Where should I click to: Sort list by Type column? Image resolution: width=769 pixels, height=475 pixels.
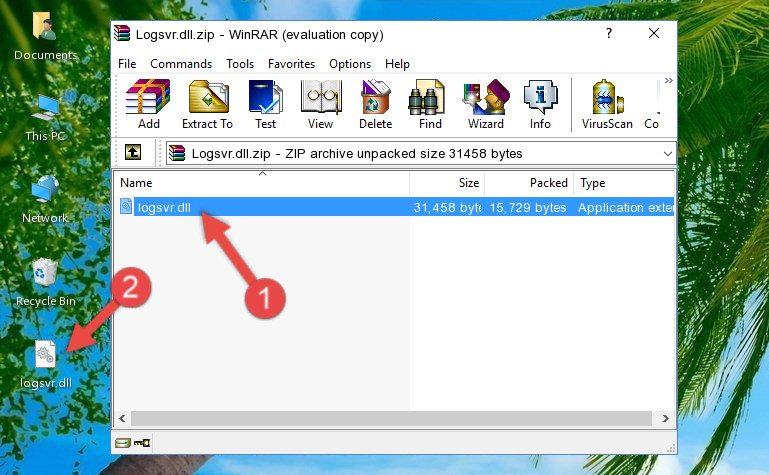624,183
